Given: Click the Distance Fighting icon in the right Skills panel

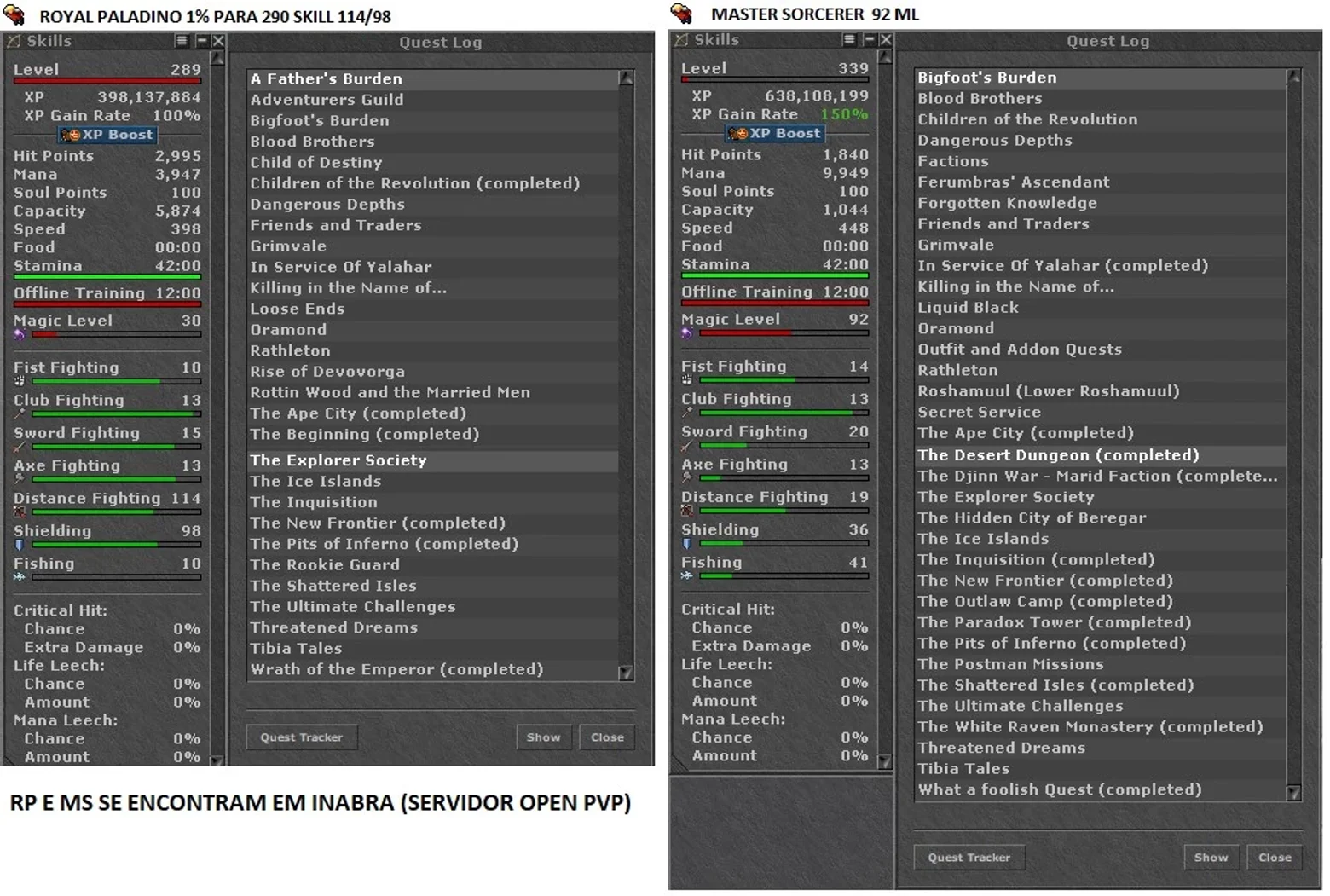Looking at the screenshot, I should [687, 510].
